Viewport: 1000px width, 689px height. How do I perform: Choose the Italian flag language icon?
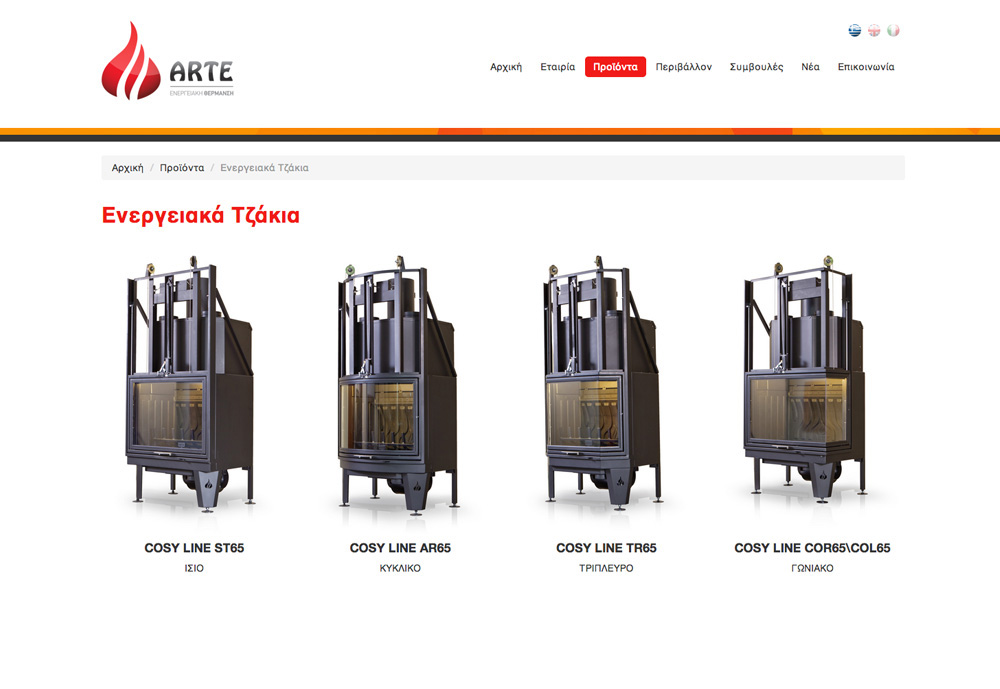(x=893, y=30)
